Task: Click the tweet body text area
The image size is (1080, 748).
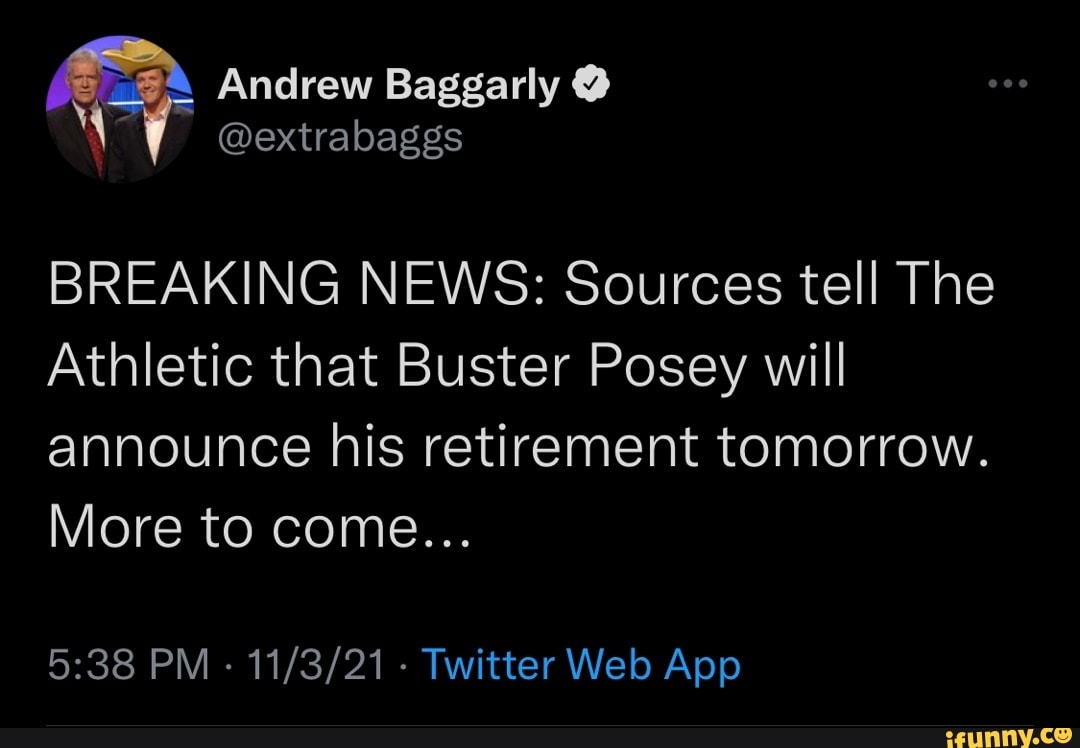Action: coord(520,405)
